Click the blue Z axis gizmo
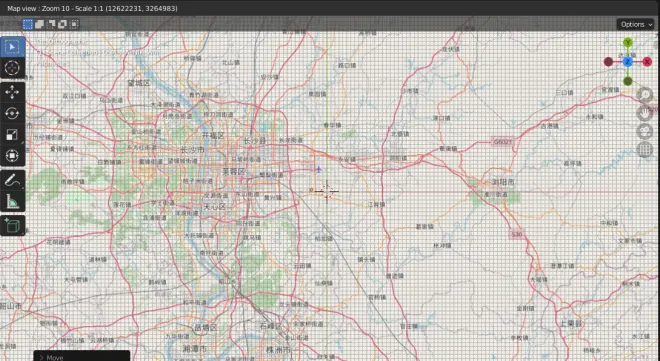The width and height of the screenshot is (660, 361). click(628, 62)
